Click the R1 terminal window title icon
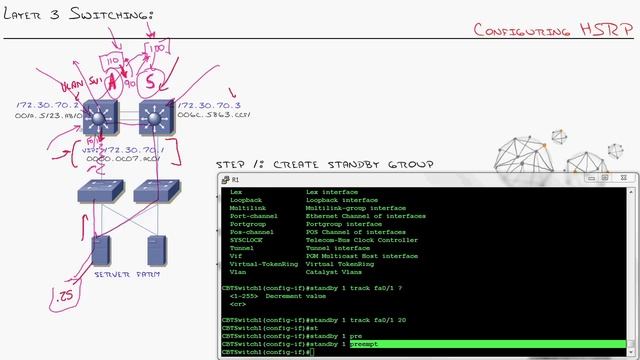Viewport: 640px width, 360px height. [225, 180]
